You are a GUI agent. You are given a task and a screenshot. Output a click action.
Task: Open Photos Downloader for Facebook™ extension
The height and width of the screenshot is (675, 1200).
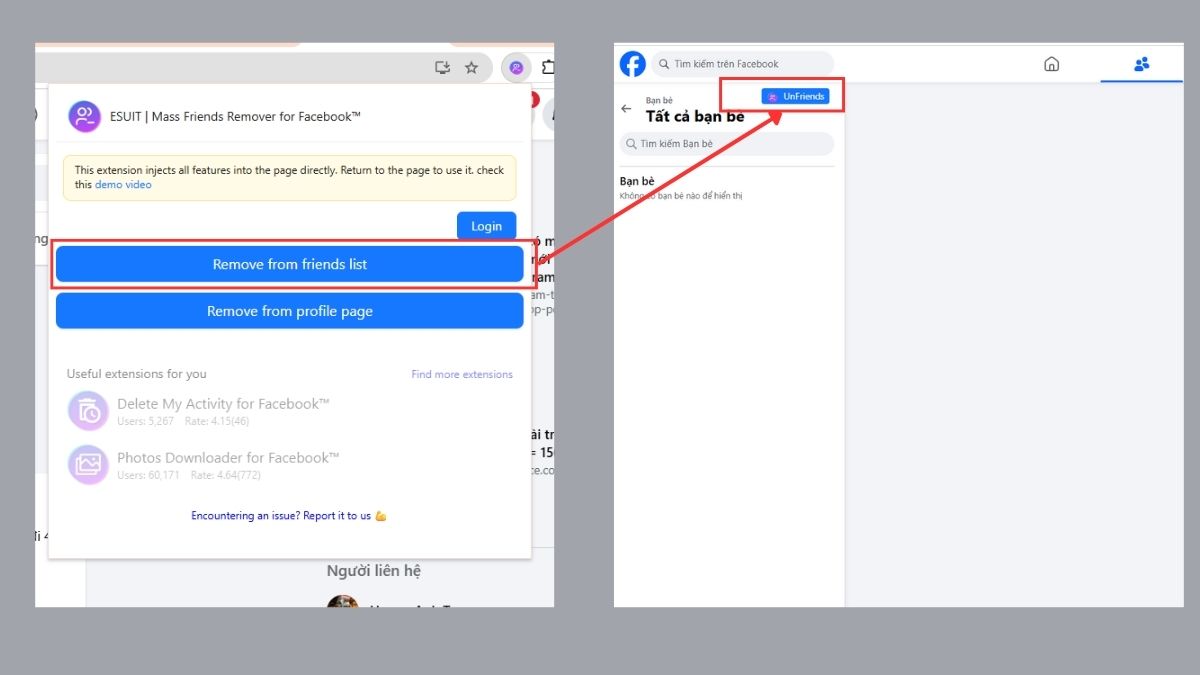[228, 458]
